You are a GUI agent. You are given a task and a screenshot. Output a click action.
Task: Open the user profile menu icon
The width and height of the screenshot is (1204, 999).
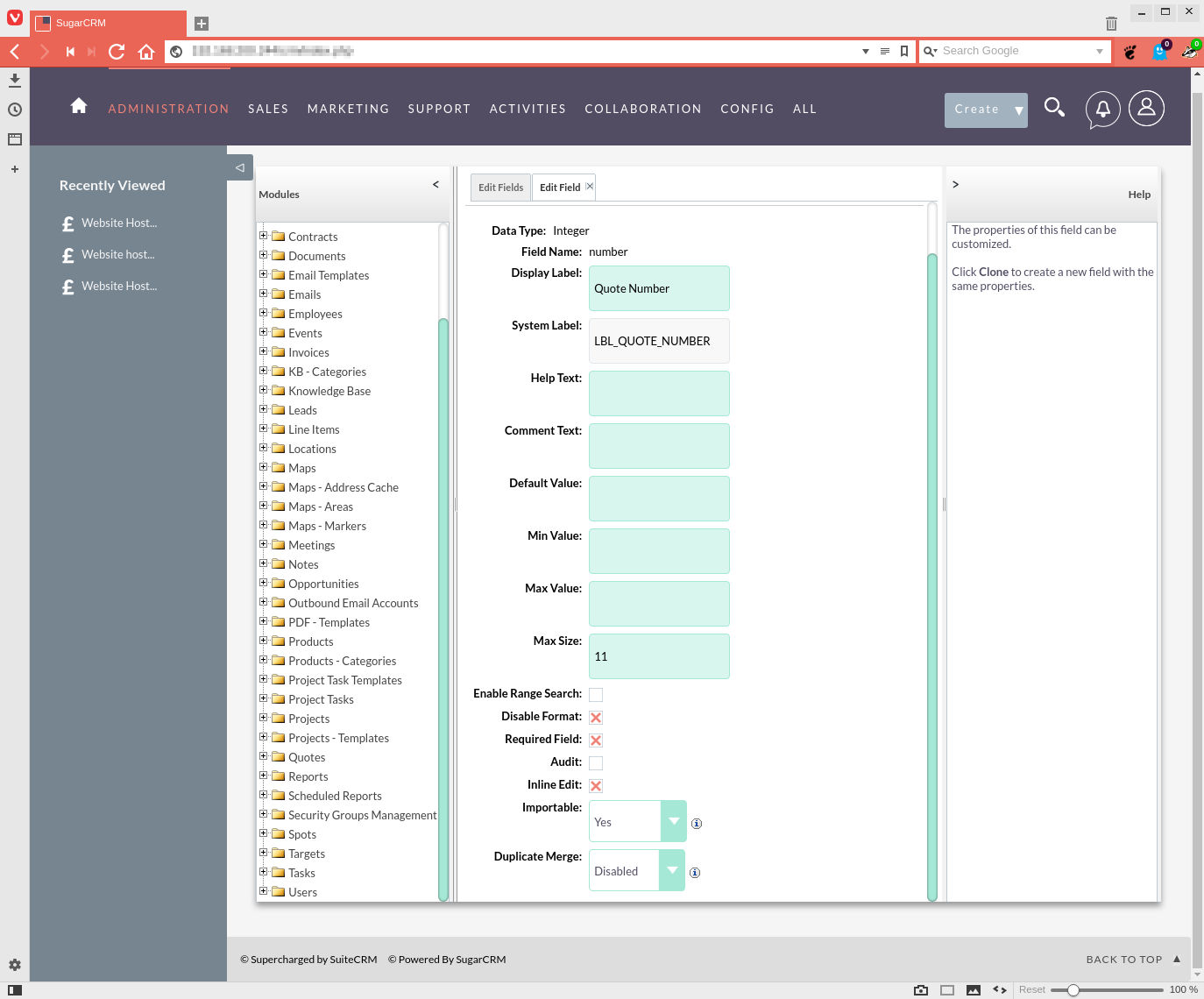pyautogui.click(x=1146, y=109)
